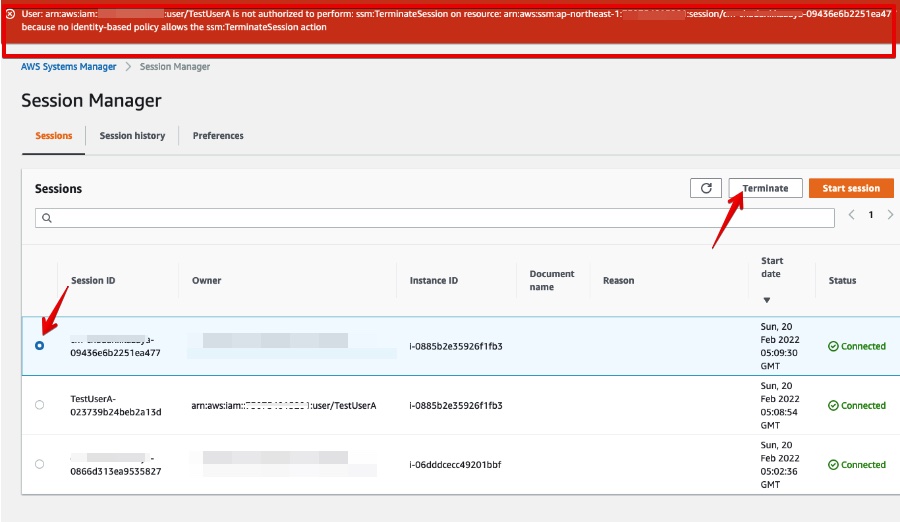Click session ID ending 09436e6b2251ea477
Viewport: 900px width, 522px height.
[x=115, y=346]
